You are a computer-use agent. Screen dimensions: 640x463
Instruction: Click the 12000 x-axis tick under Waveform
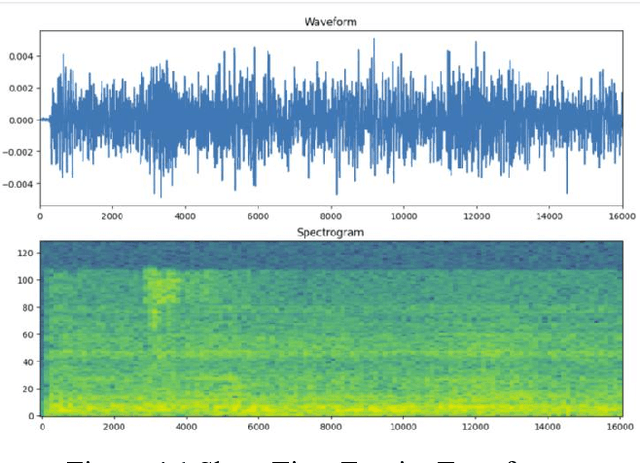tap(476, 216)
